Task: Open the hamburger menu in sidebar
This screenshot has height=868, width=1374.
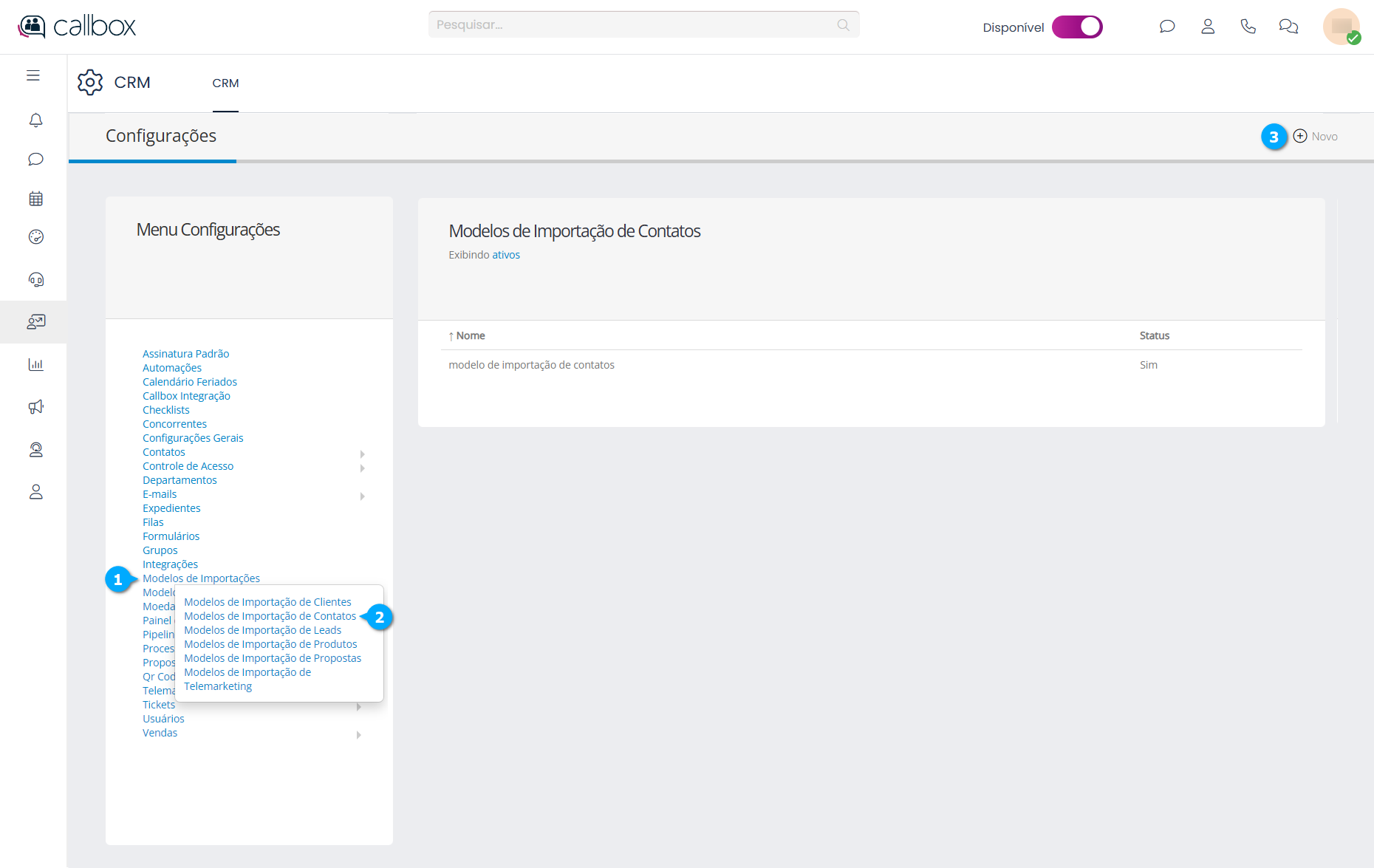Action: [x=33, y=75]
